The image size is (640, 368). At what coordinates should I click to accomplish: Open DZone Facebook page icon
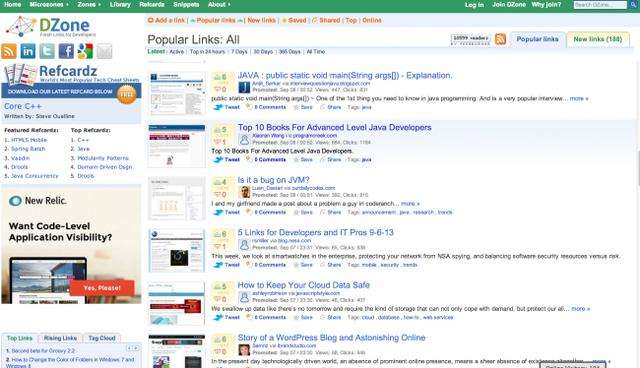[66, 51]
